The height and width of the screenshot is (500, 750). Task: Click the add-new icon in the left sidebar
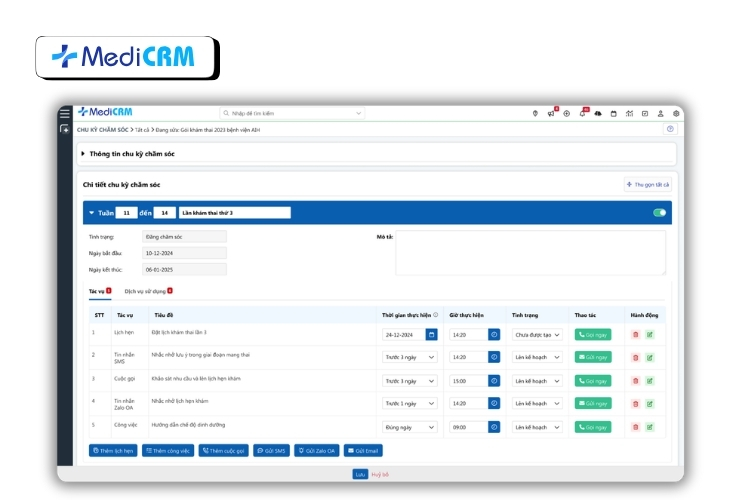(65, 129)
